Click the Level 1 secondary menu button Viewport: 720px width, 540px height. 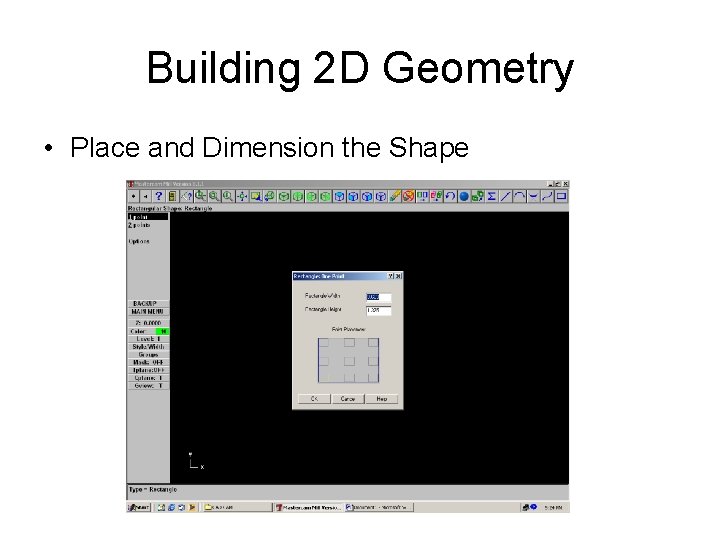(148, 339)
